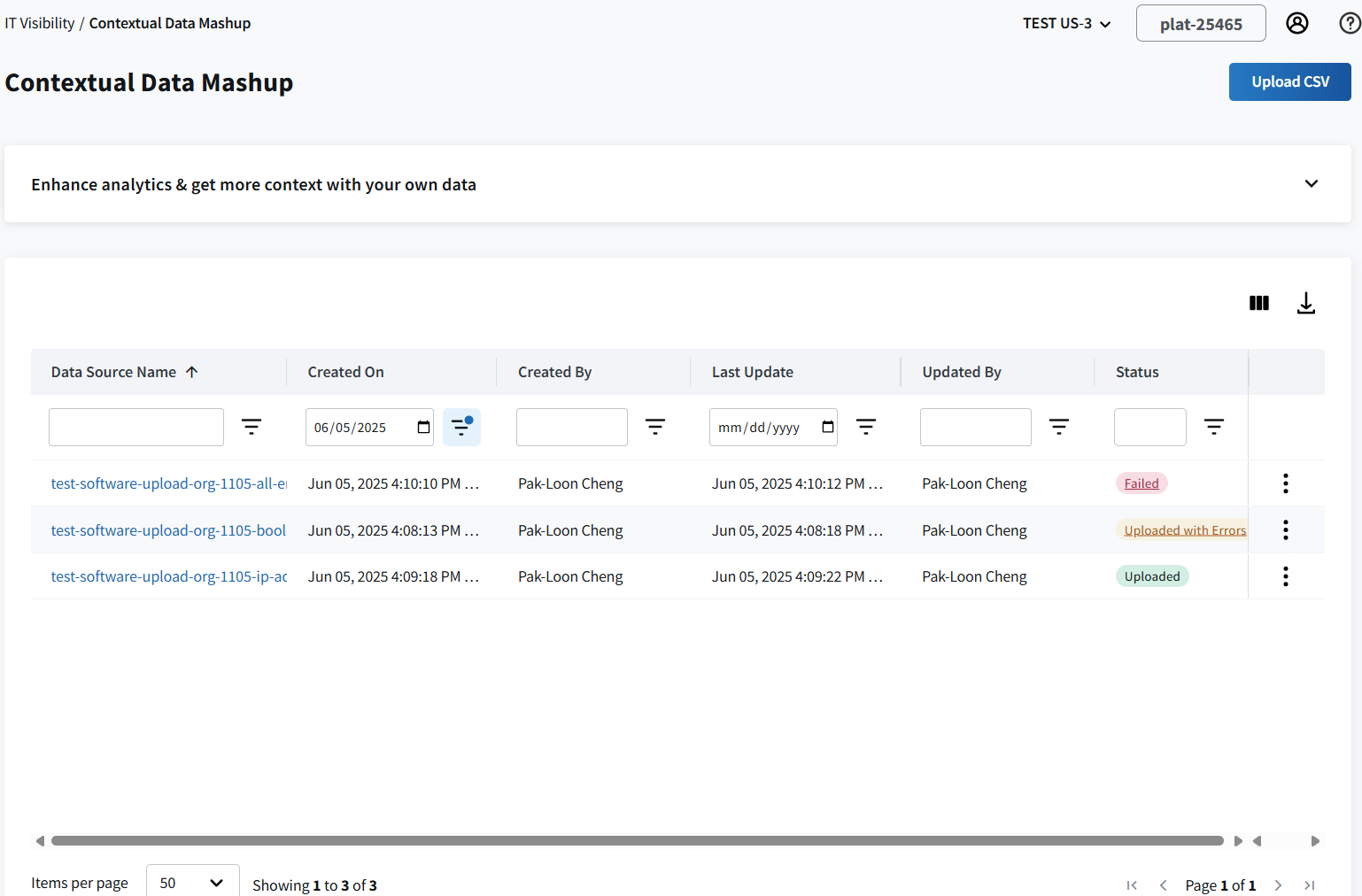Open calendar picker in Last Update filter
Screen dimensions: 1362x896
(x=828, y=428)
